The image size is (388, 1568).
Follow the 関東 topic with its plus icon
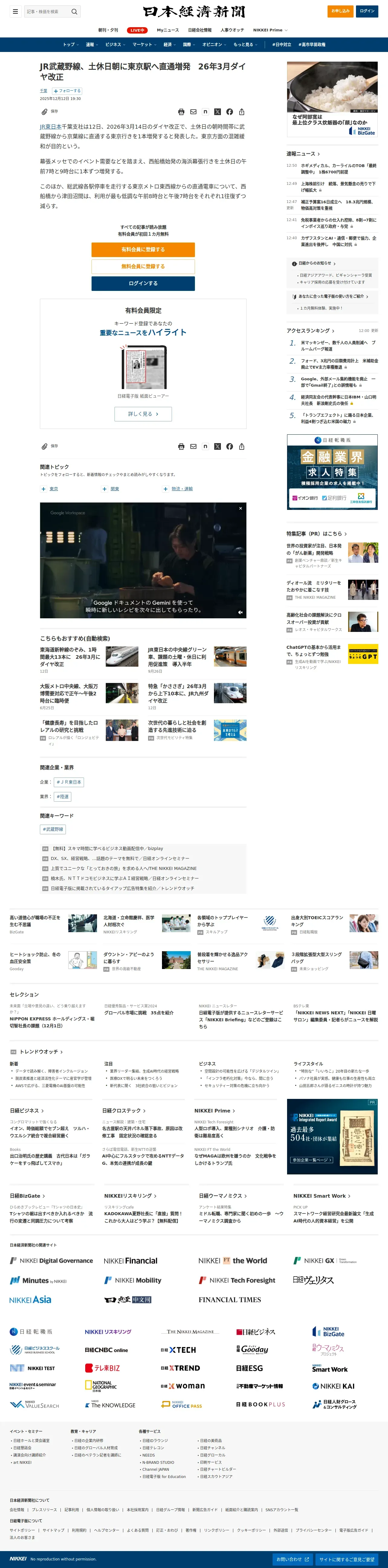[x=104, y=489]
